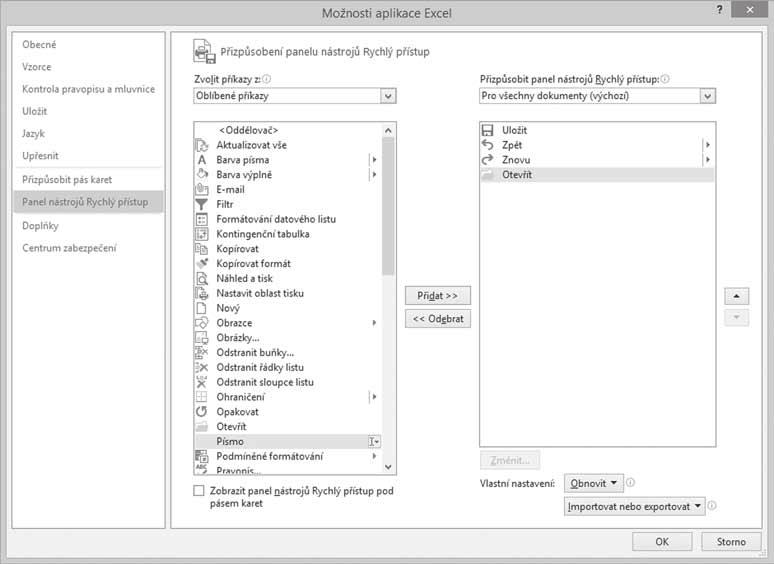Click the Odstranit sloupce listu icon
The width and height of the screenshot is (774, 564).
pyautogui.click(x=202, y=382)
